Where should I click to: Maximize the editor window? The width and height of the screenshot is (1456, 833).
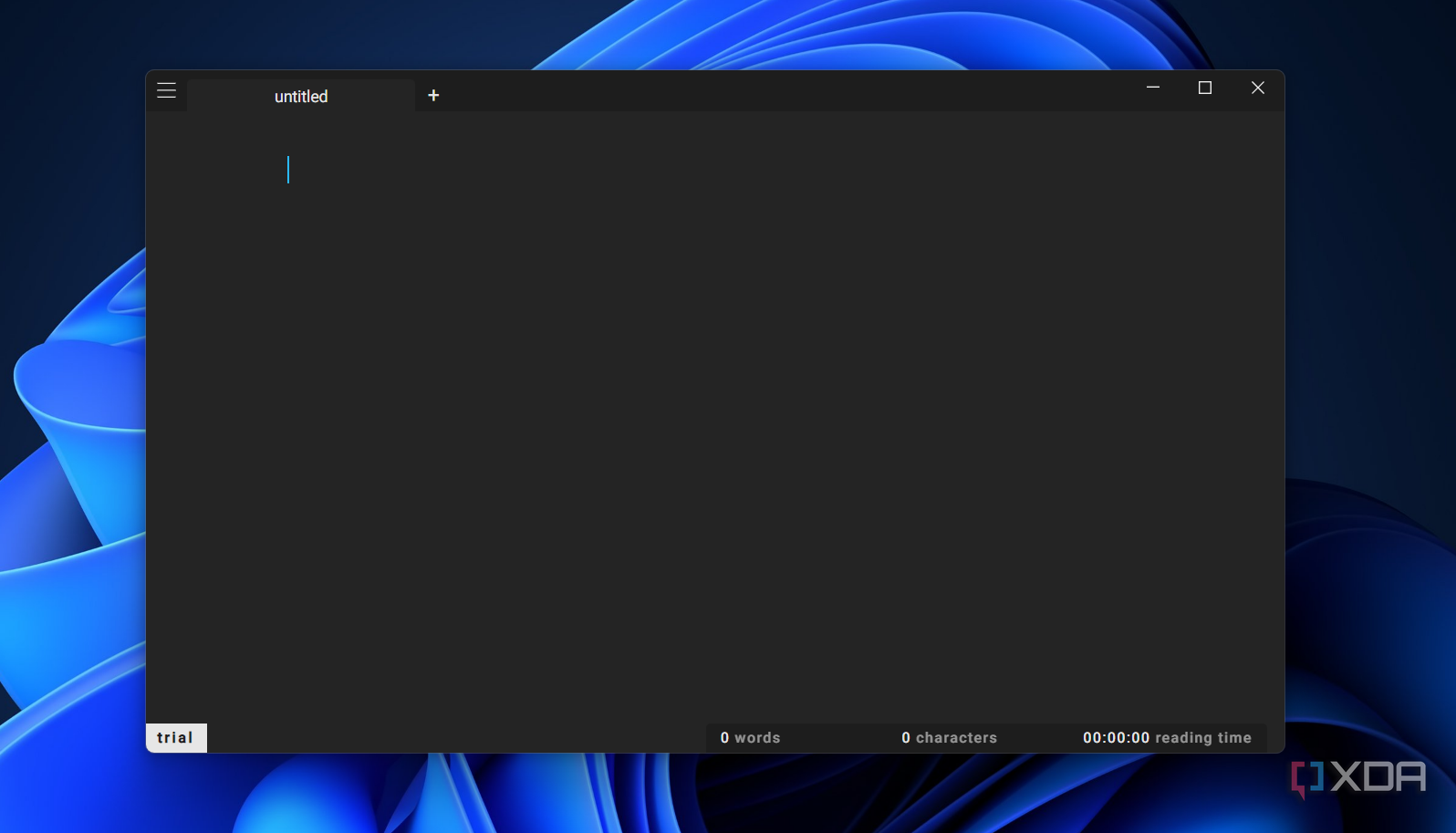[1205, 88]
